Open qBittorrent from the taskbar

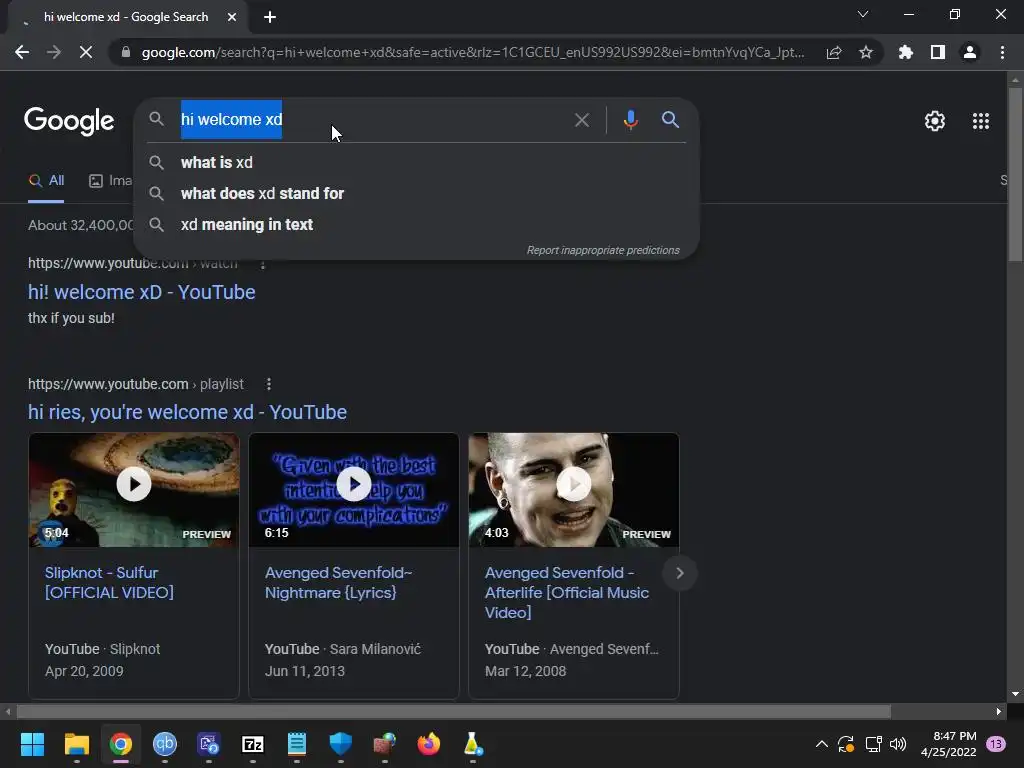165,744
